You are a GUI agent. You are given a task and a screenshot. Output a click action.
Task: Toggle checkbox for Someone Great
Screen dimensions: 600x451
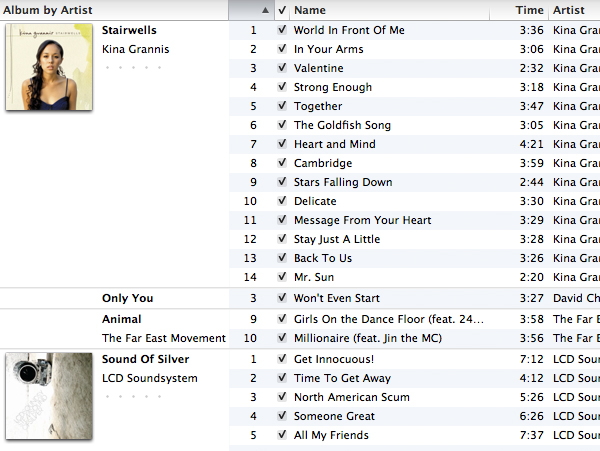point(282,415)
